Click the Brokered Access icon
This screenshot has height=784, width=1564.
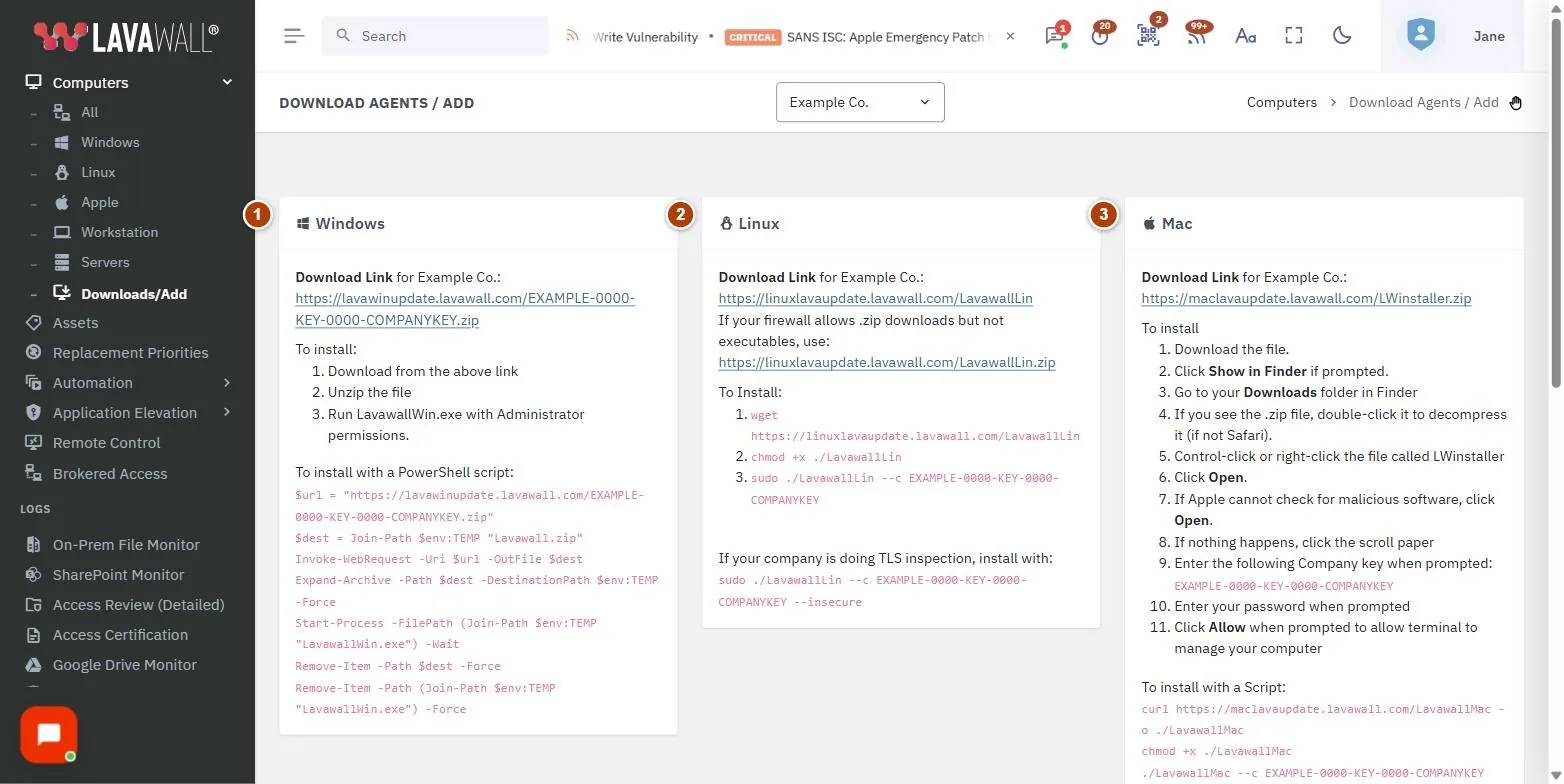pyautogui.click(x=34, y=474)
